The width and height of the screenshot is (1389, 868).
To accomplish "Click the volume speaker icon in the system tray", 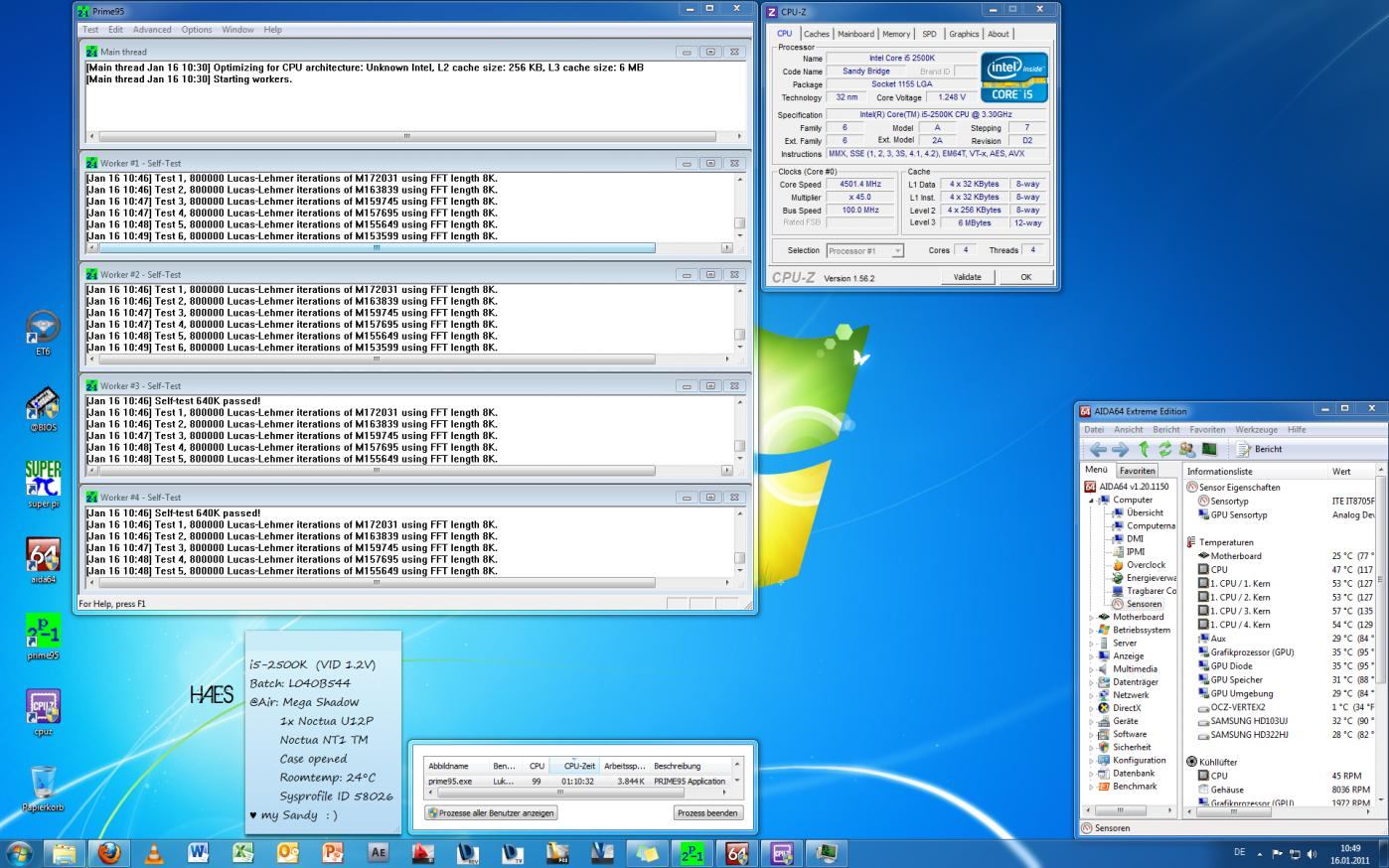I will coord(1312,853).
